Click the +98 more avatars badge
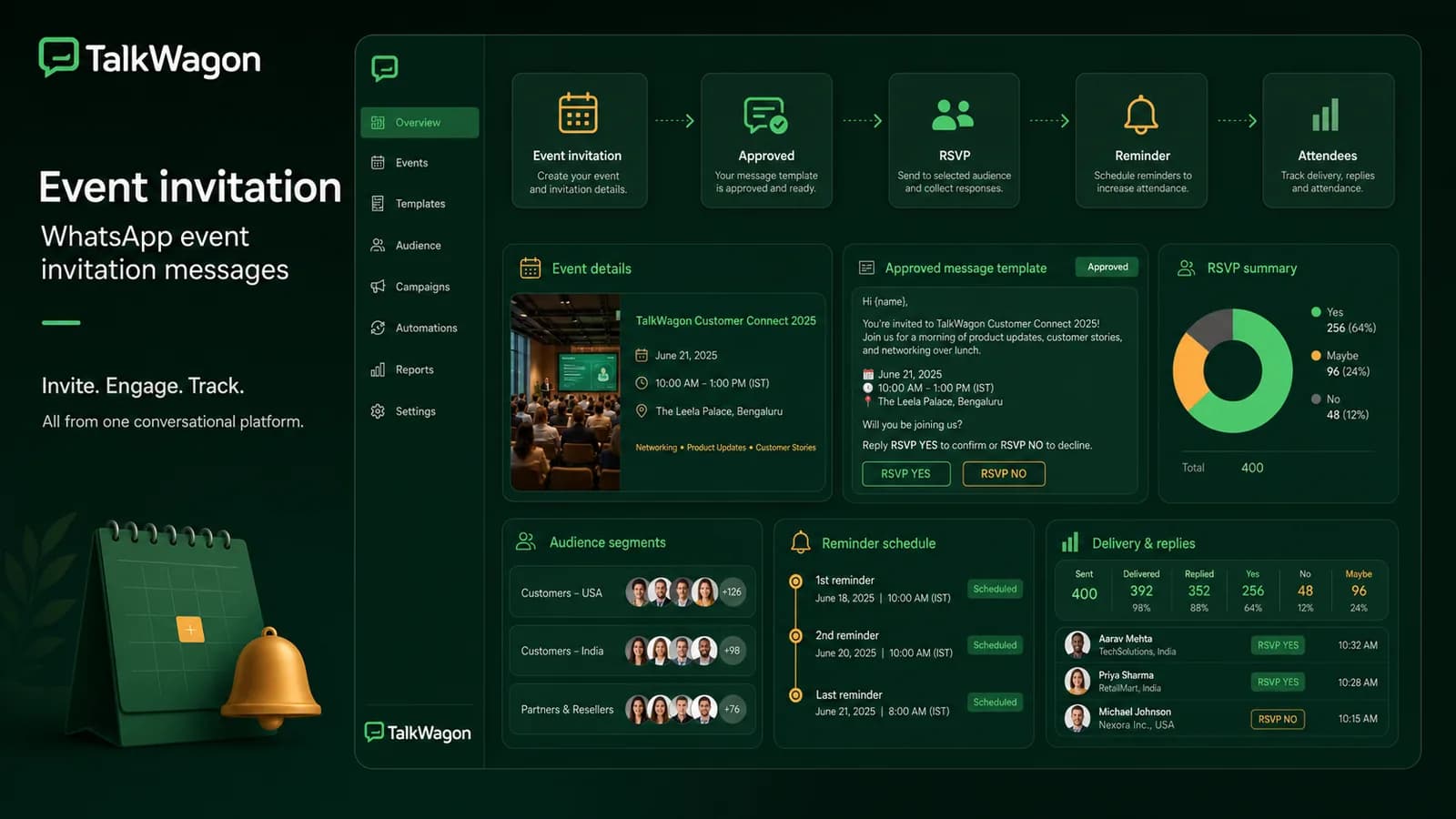1456x819 pixels. pyautogui.click(x=732, y=651)
